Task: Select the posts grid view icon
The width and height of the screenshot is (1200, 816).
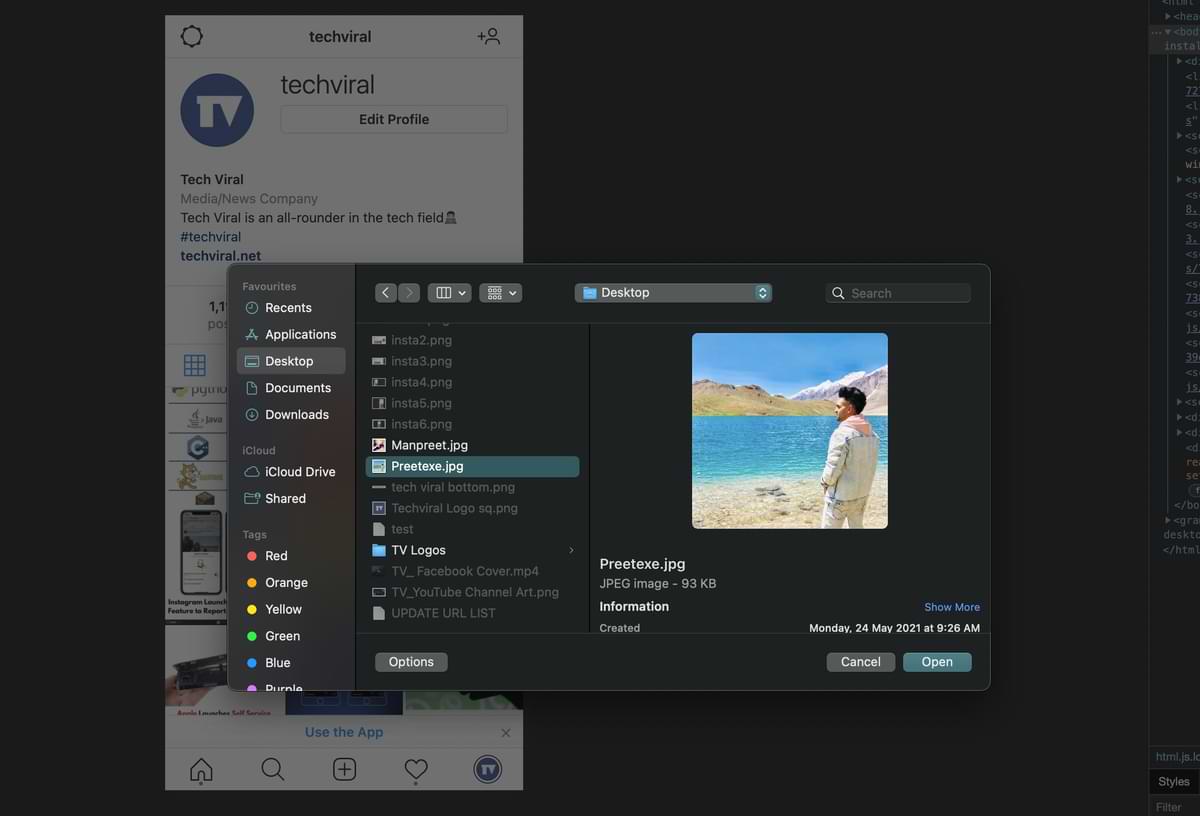Action: pyautogui.click(x=195, y=365)
